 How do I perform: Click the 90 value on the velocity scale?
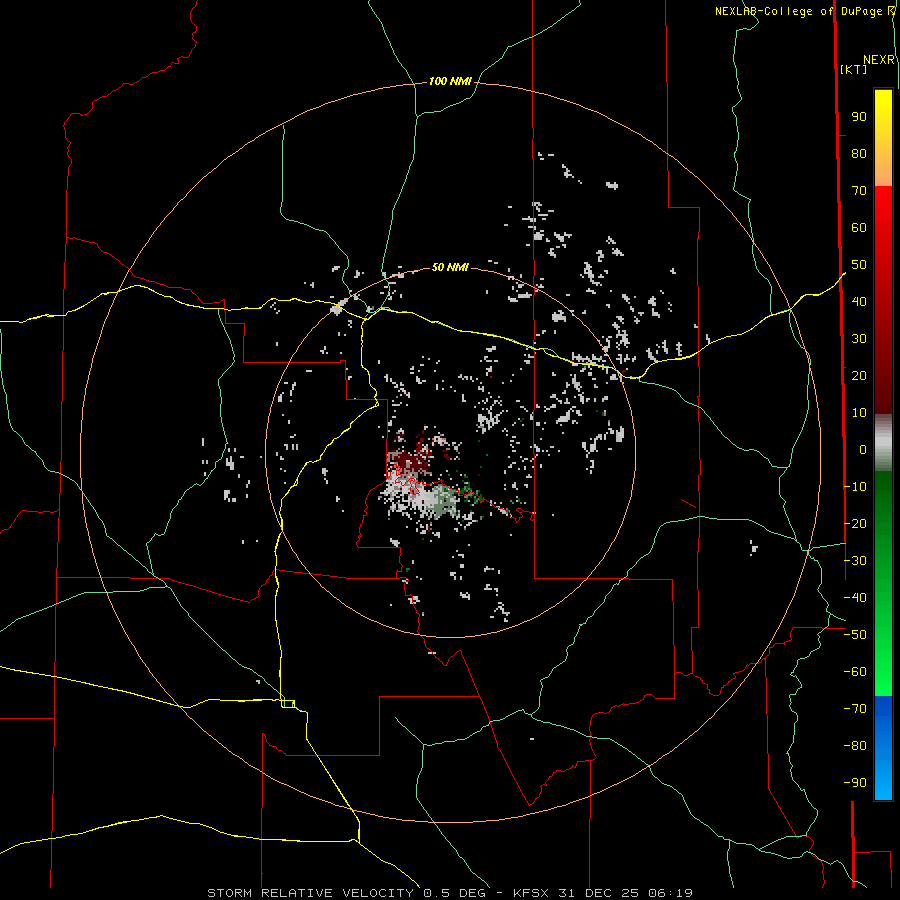point(859,117)
